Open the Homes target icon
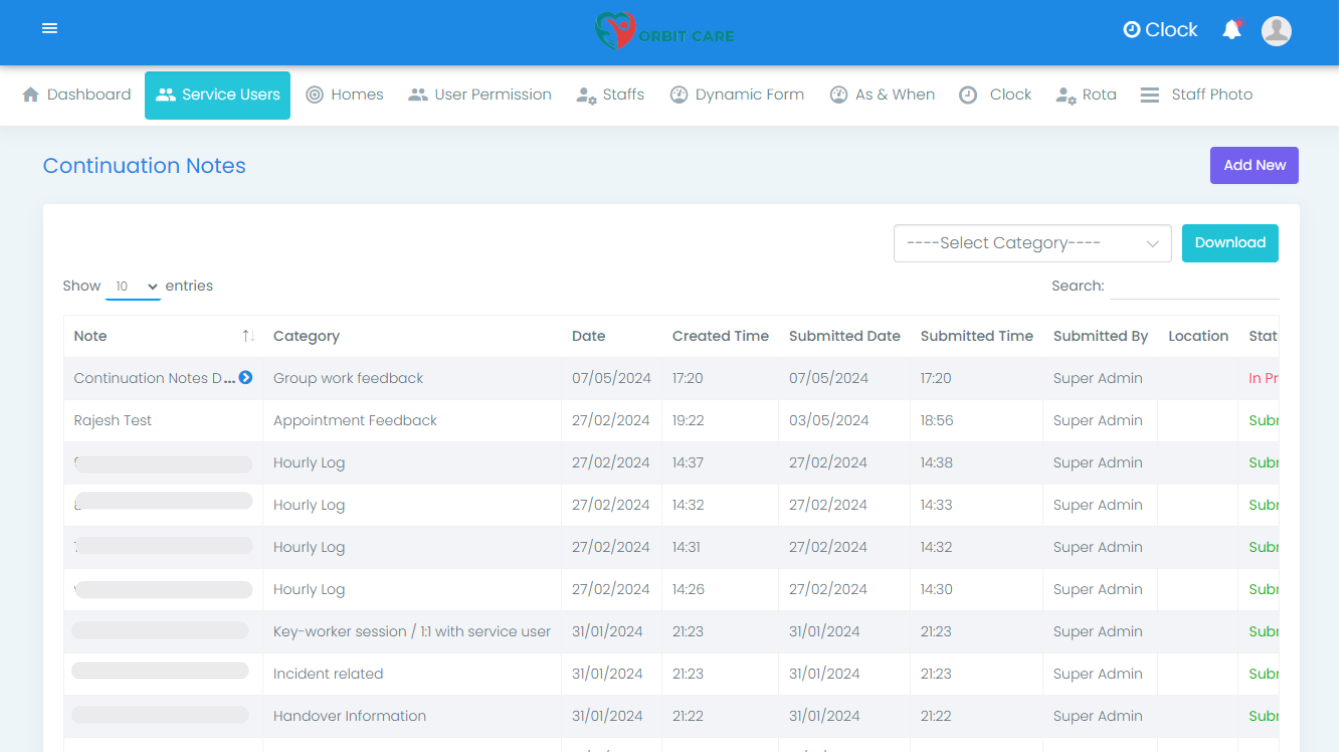This screenshot has width=1339, height=752. (x=315, y=95)
